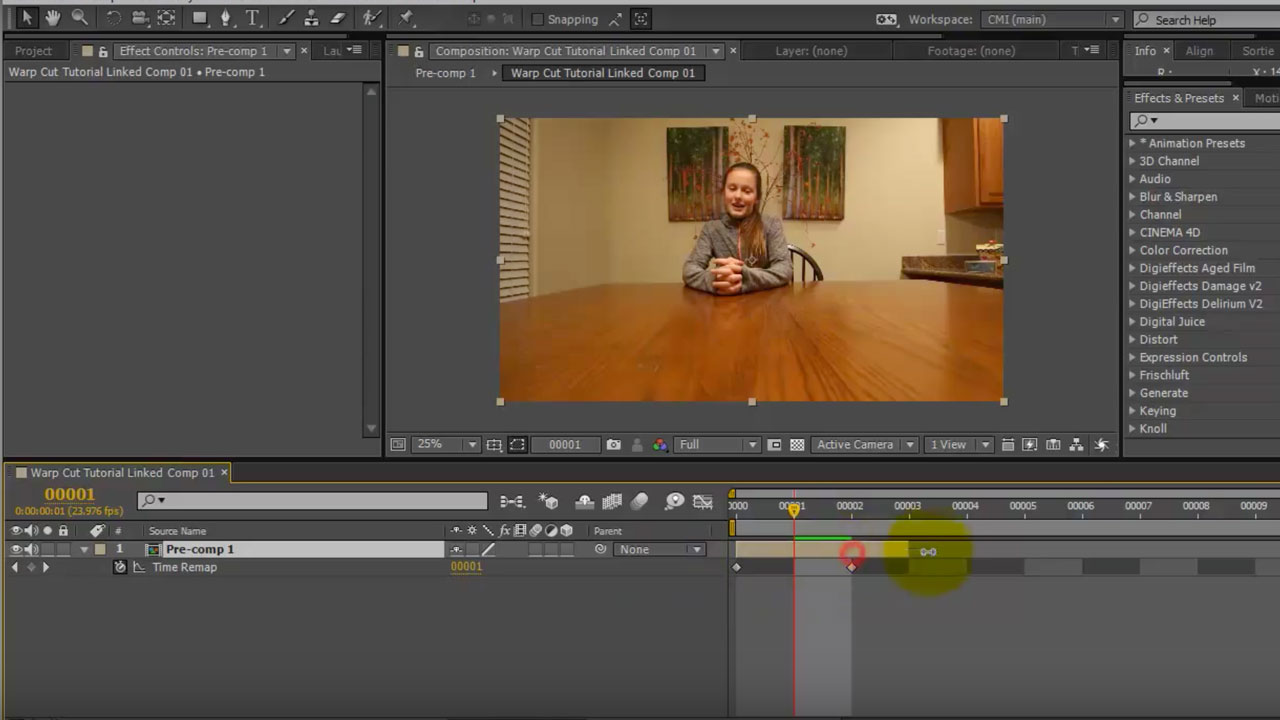Image resolution: width=1280 pixels, height=720 pixels.
Task: Select the Hand tool
Action: 52,18
